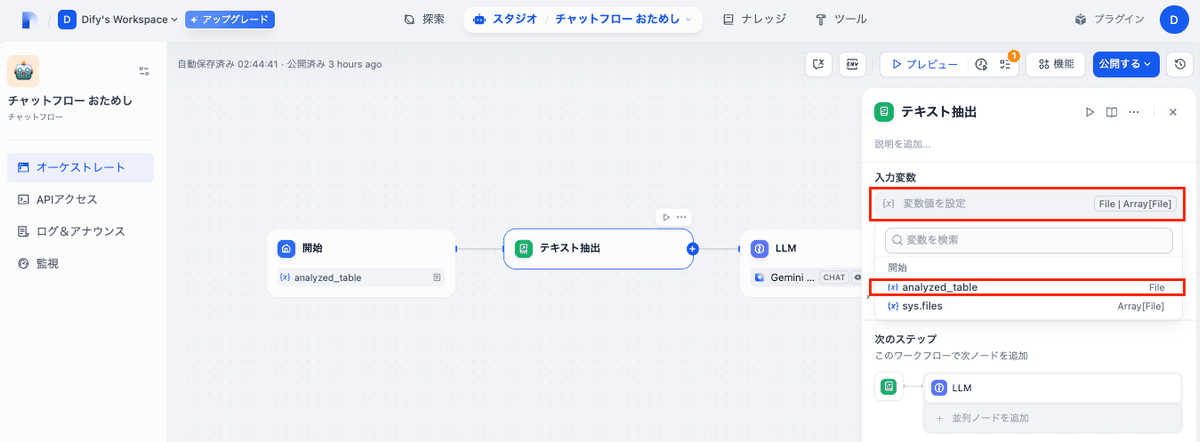
Task: Run the テキスト抽出 node from canvas play icon
Action: (664, 217)
